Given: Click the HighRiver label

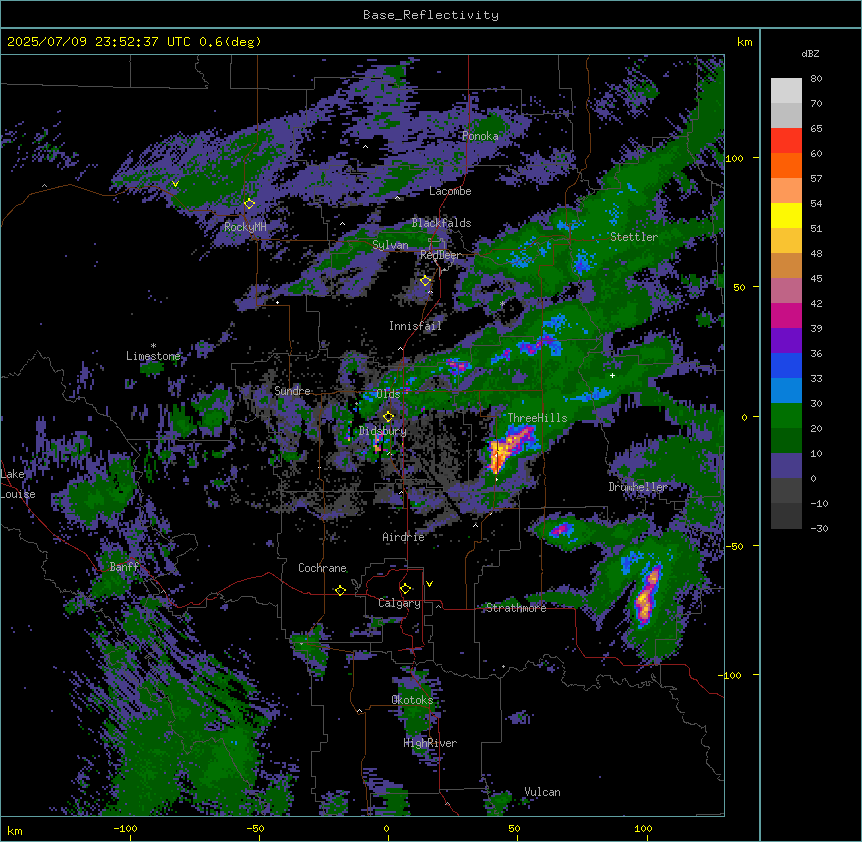Looking at the screenshot, I should (430, 743).
